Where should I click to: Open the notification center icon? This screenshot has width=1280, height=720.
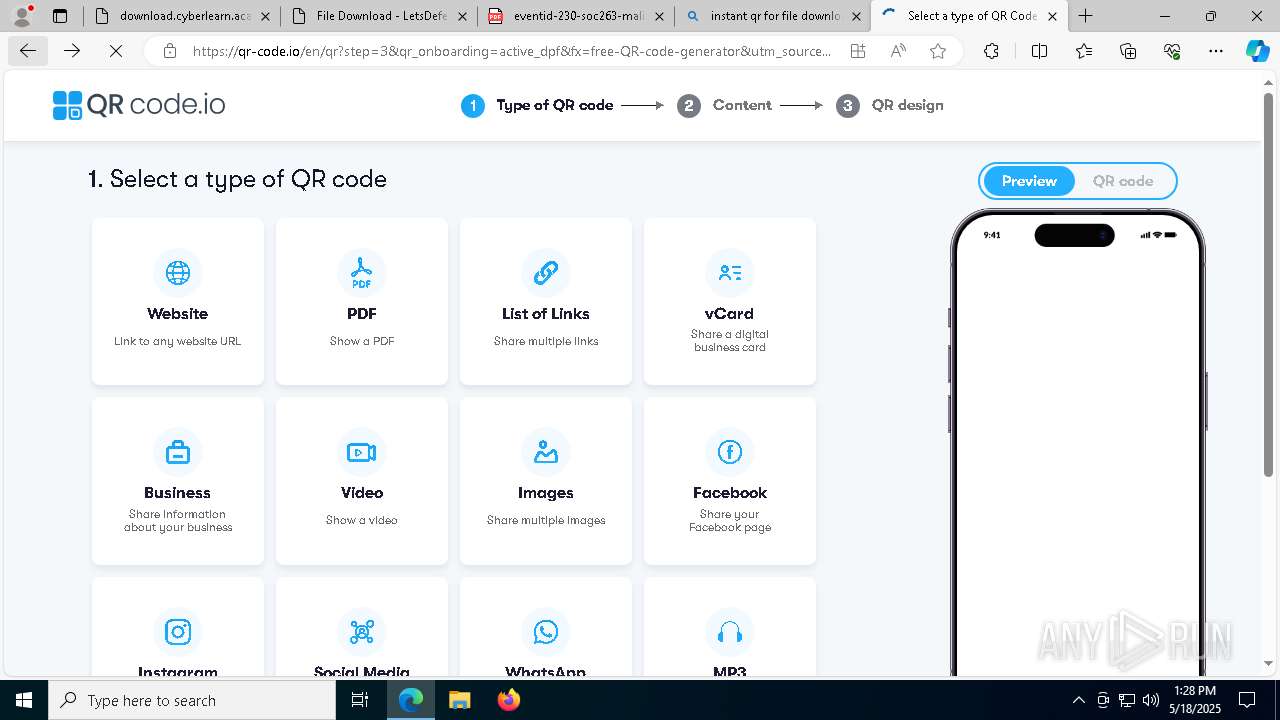(1247, 700)
